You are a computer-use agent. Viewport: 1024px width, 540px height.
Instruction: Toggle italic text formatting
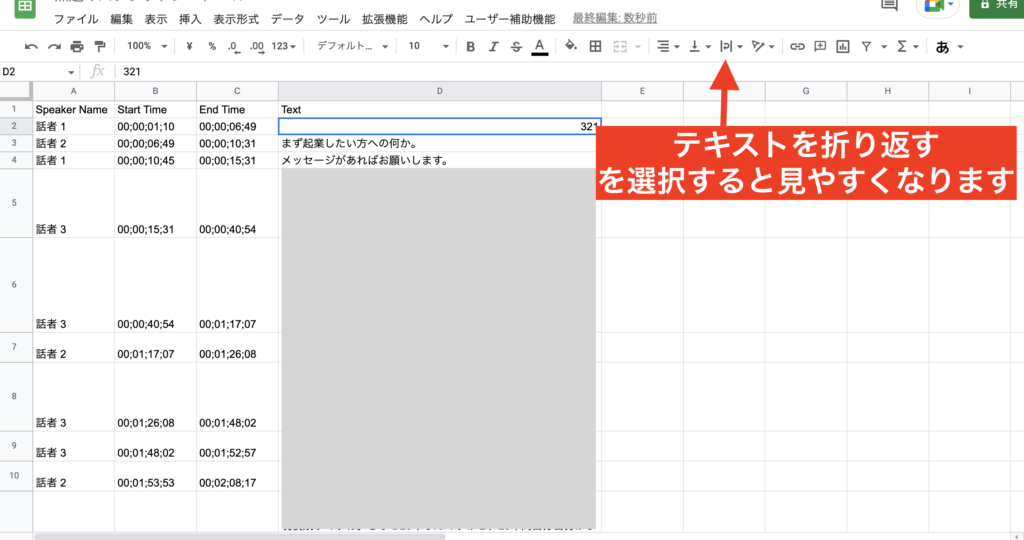pos(493,46)
